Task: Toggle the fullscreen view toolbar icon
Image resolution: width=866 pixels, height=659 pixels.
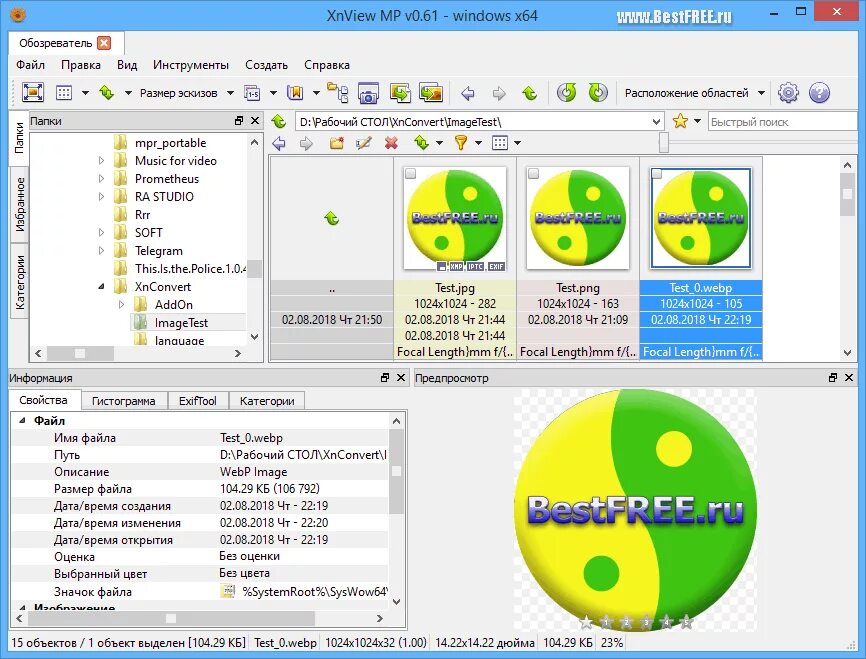Action: click(x=33, y=93)
